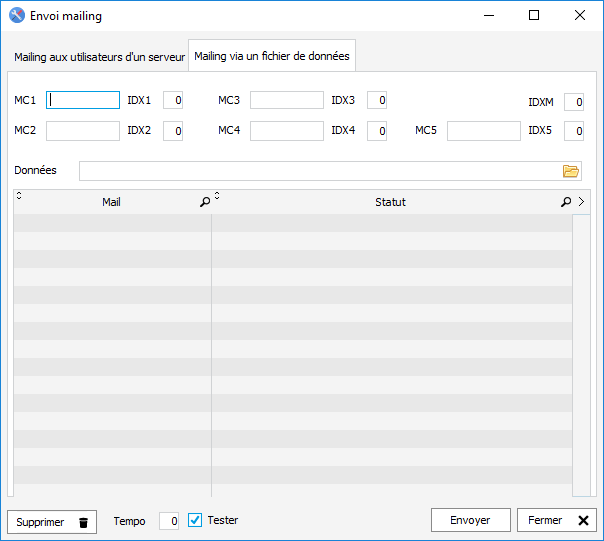Focus the MC1 text field
The width and height of the screenshot is (604, 541).
(84, 100)
